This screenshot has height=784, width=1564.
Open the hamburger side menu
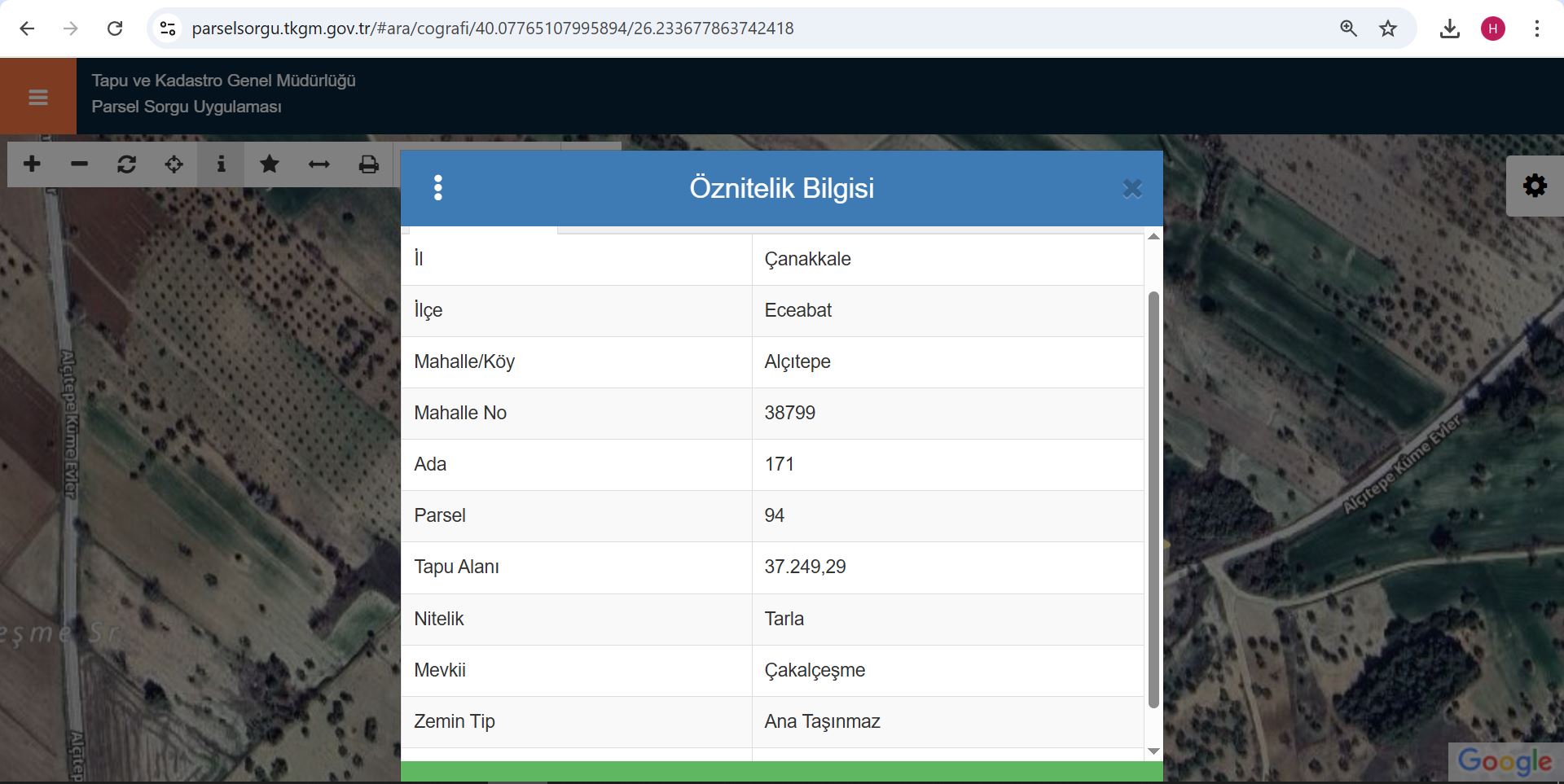[x=38, y=97]
